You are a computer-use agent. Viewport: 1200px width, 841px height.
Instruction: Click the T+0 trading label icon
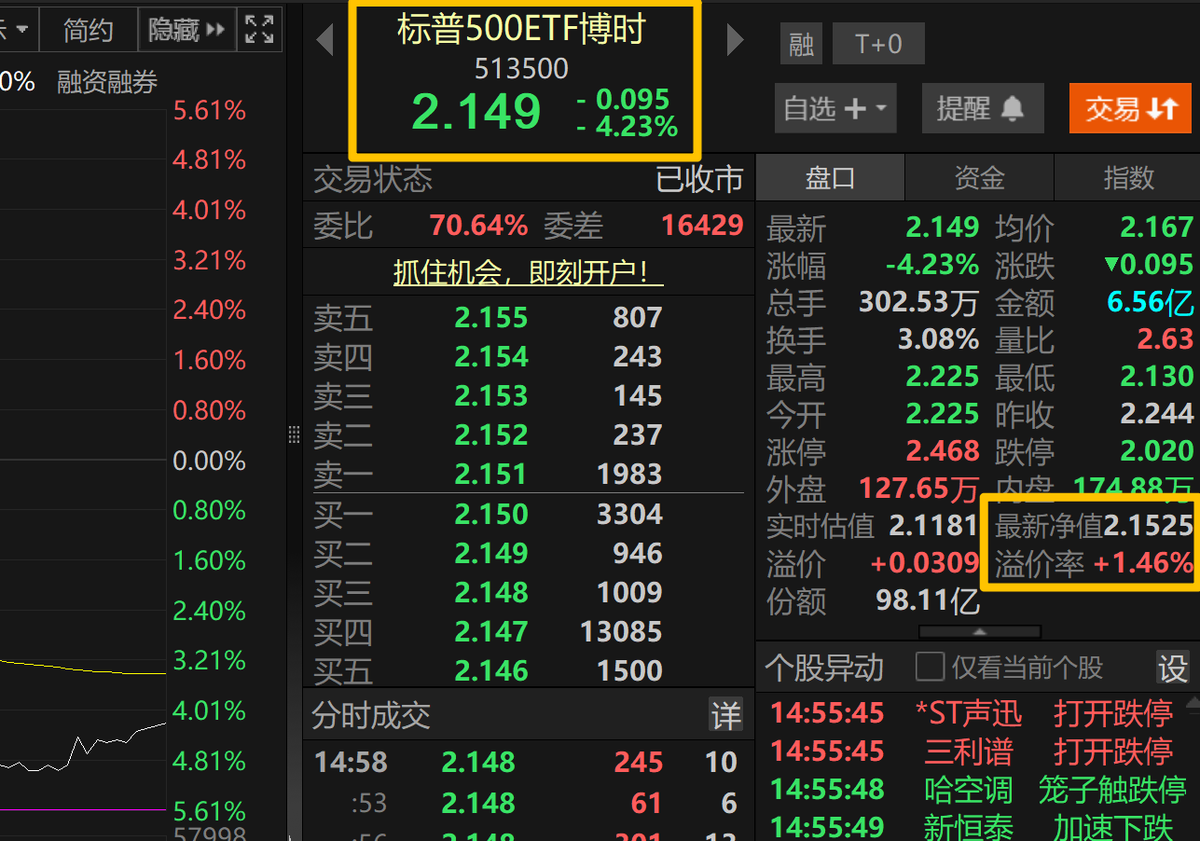878,44
